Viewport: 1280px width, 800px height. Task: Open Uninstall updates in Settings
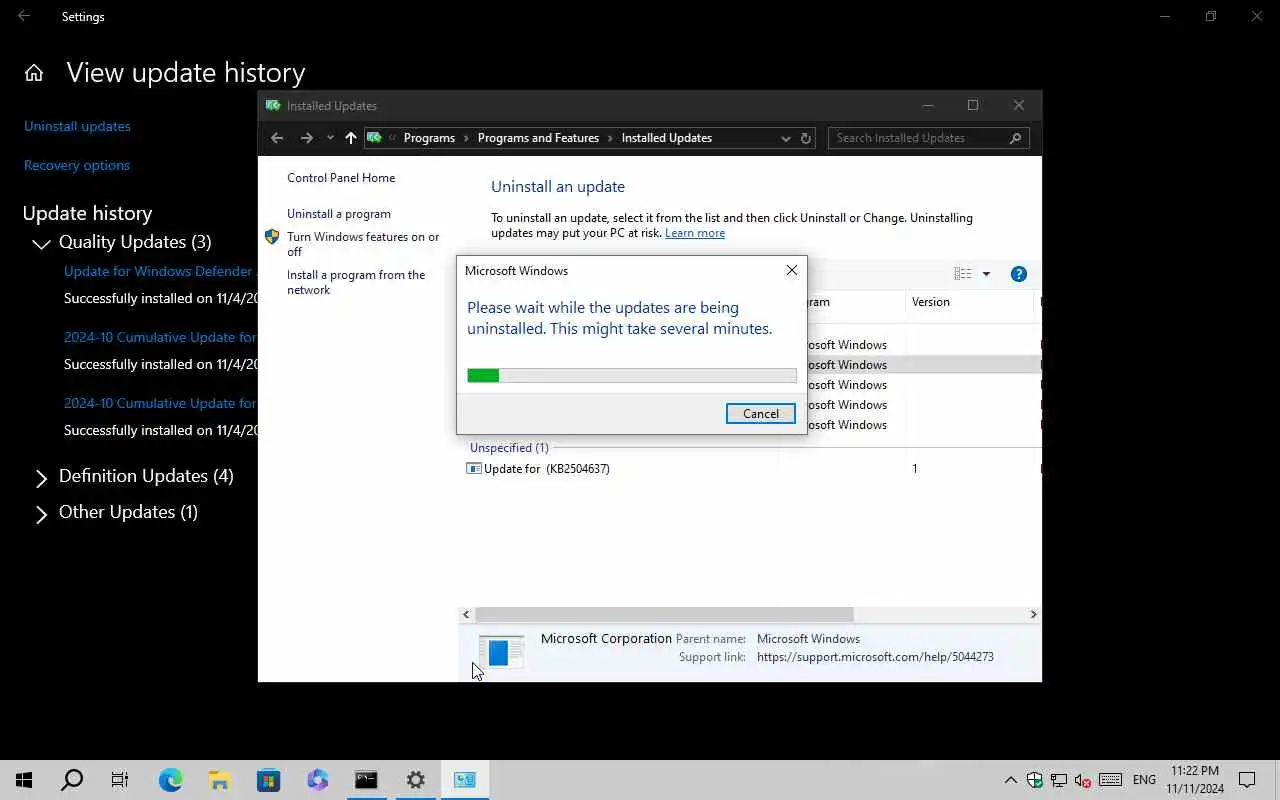tap(77, 126)
